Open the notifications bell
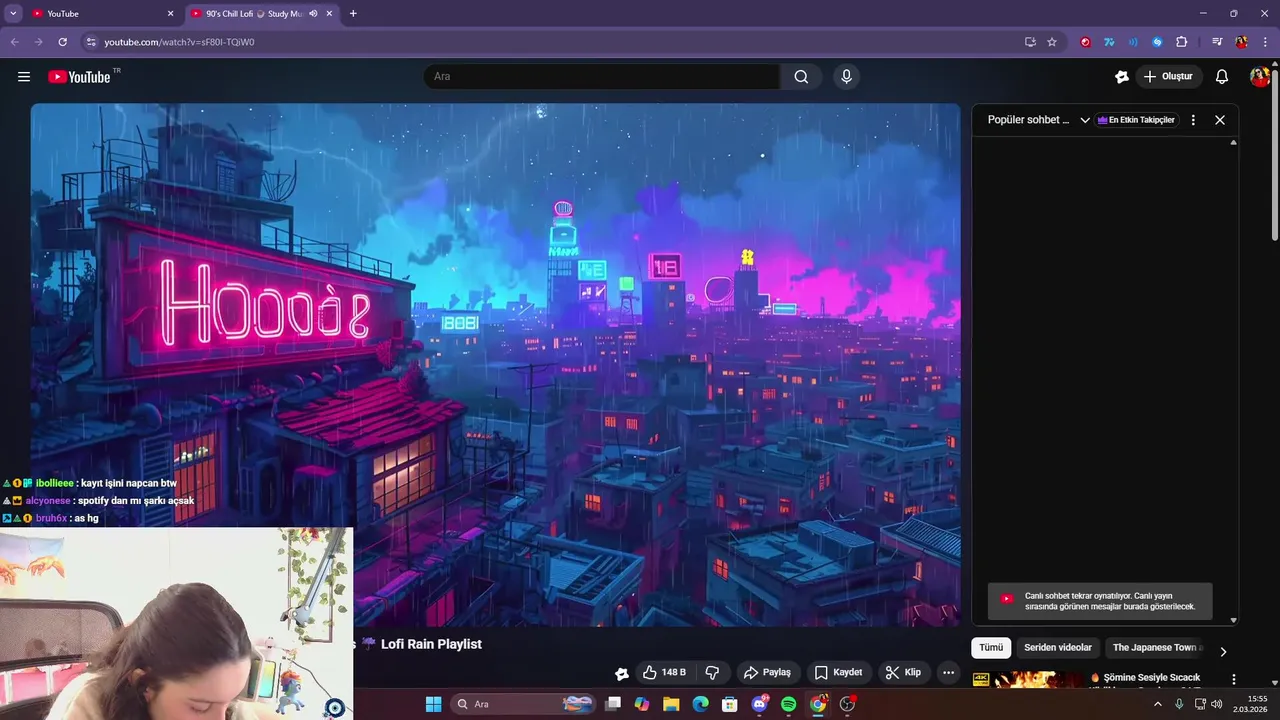The height and width of the screenshot is (720, 1280). point(1222,77)
